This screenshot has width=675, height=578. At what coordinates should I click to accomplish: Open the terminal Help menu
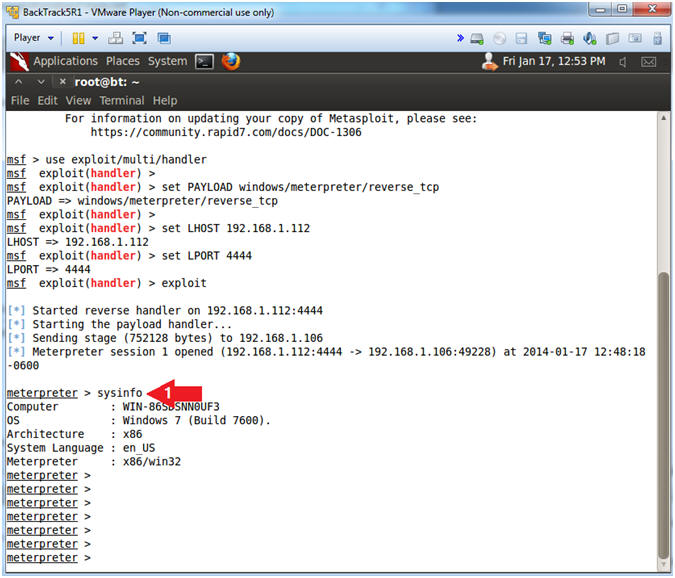coord(165,101)
